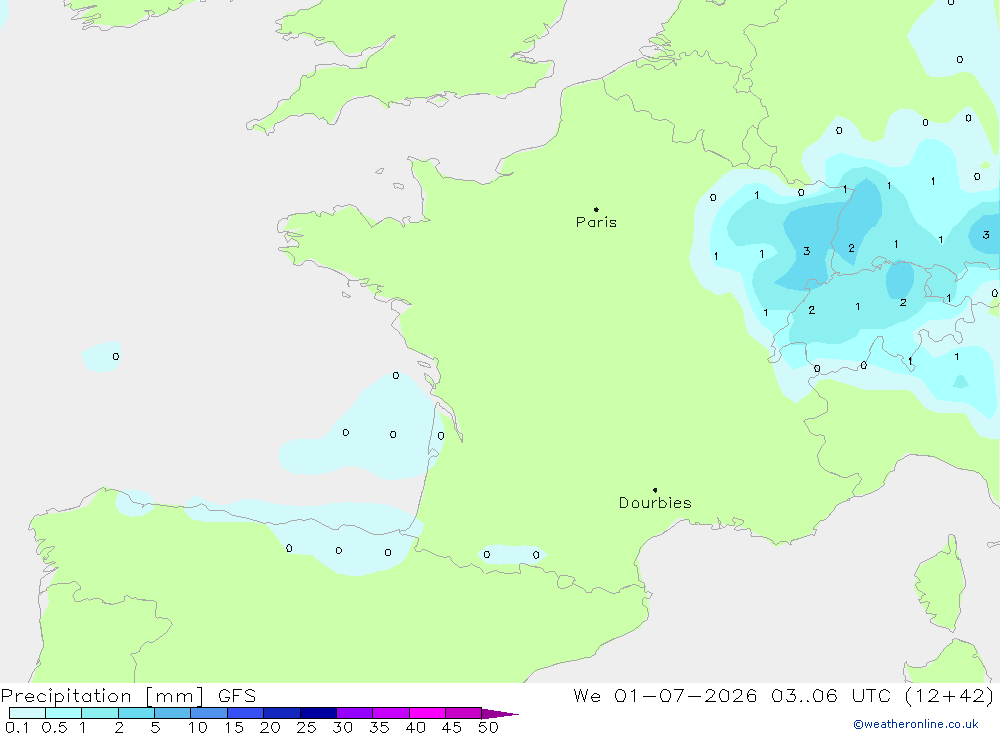Image resolution: width=1000 pixels, height=733 pixels.
Task: Pick the 35–40 mm violet legend swatch
Action: pyautogui.click(x=391, y=713)
